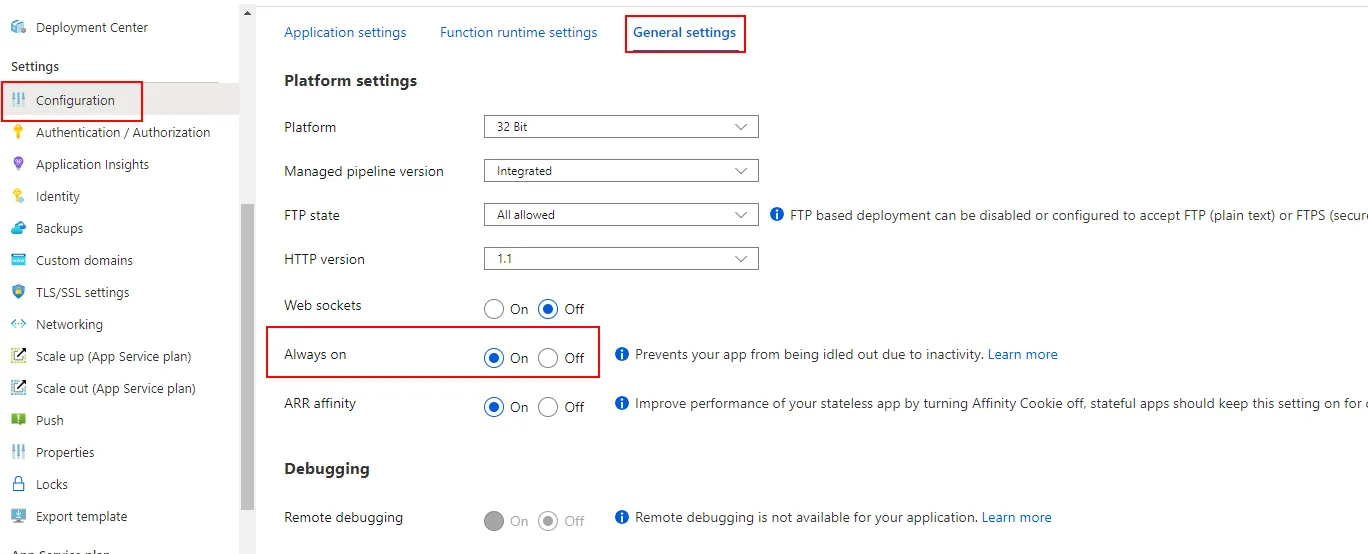Open Function runtime settings tab
The image size is (1368, 554).
(518, 32)
